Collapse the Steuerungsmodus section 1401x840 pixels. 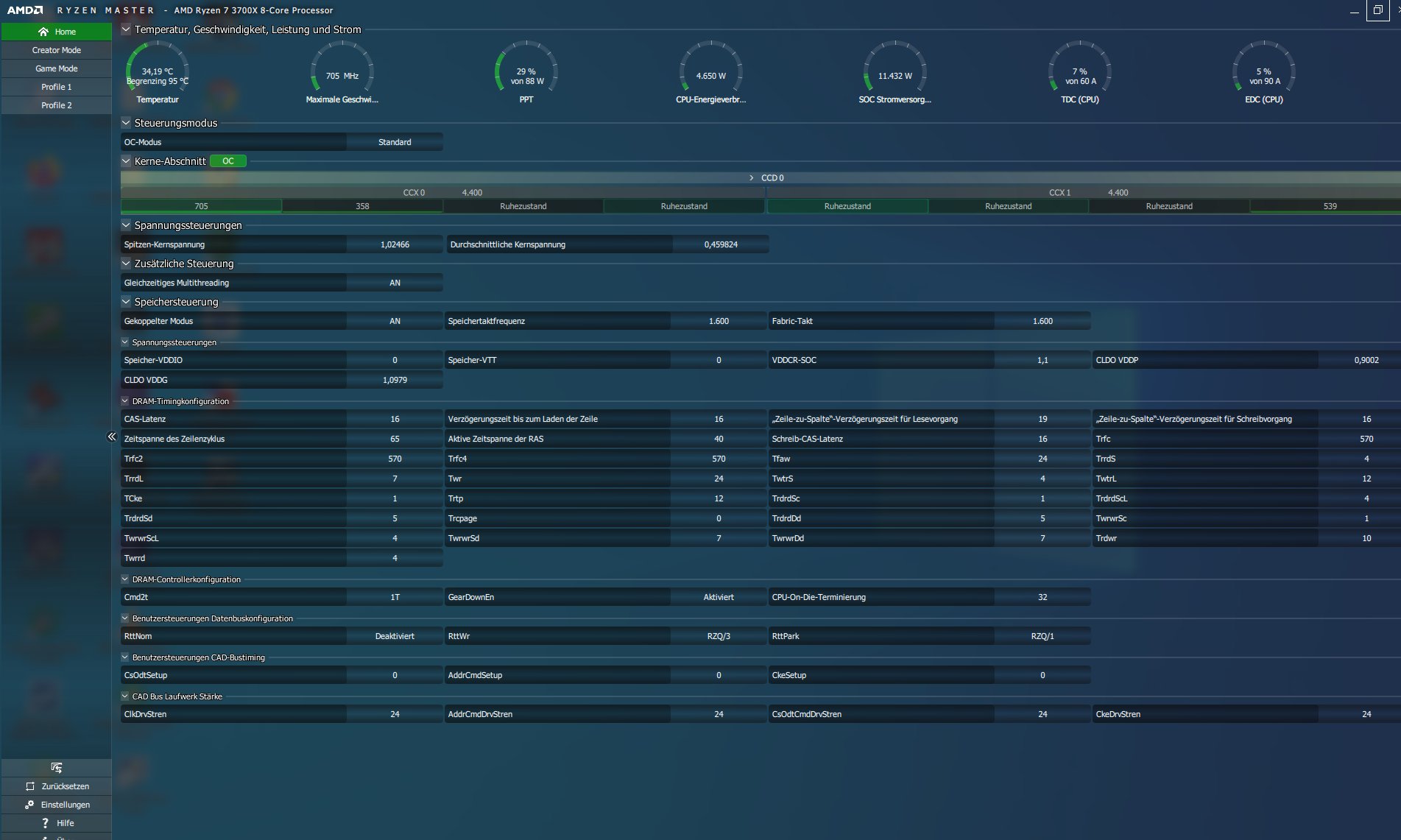click(126, 123)
